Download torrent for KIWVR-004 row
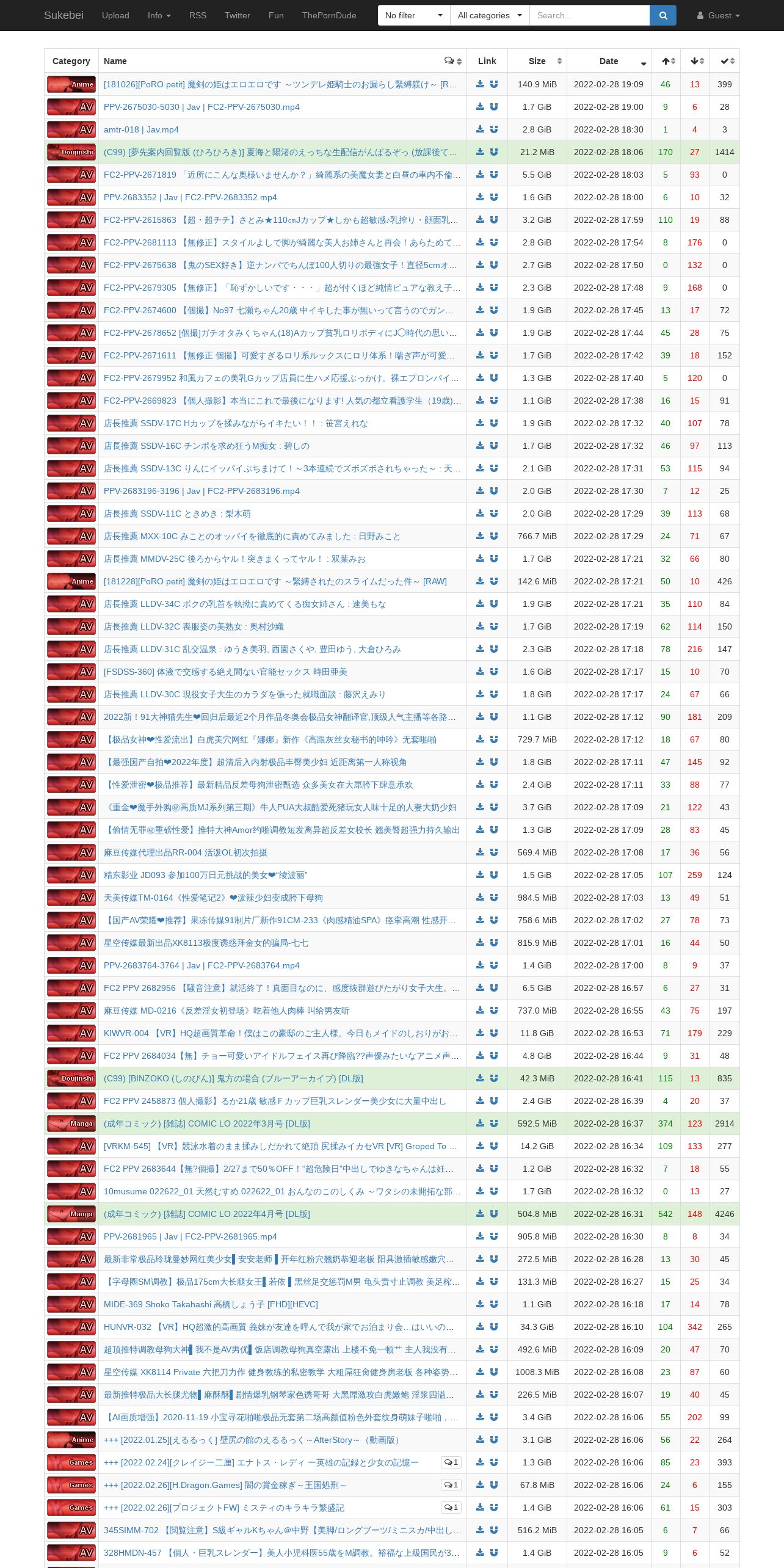Screen dimensions: 784x1568 pyautogui.click(x=480, y=1033)
